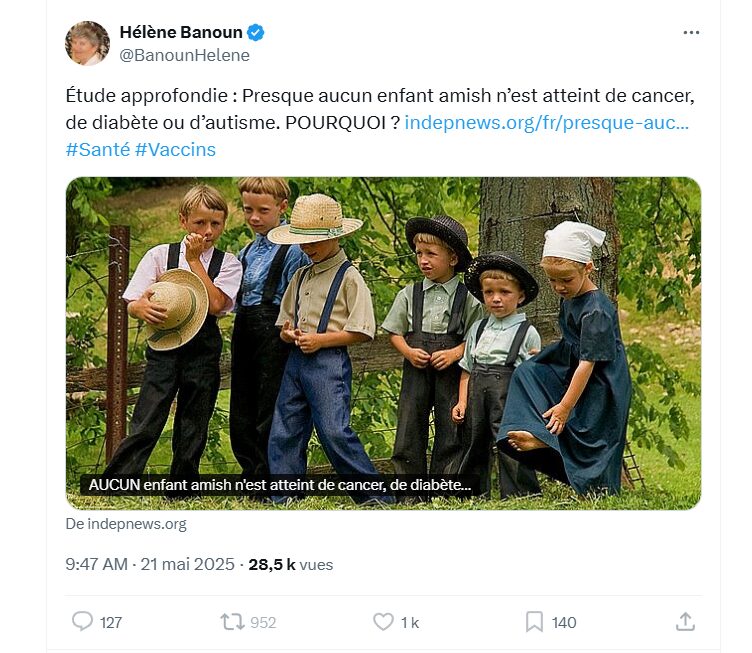Repost this tweet with retweet icon
The height and width of the screenshot is (653, 752).
(232, 622)
